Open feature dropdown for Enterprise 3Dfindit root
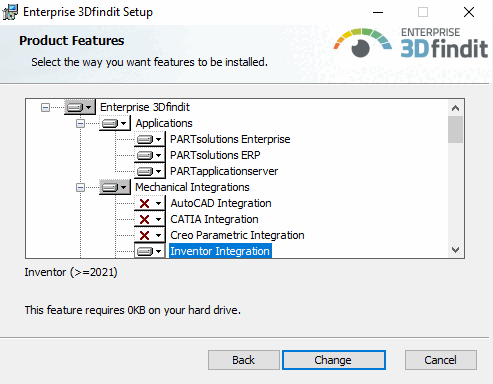 [x=80, y=107]
